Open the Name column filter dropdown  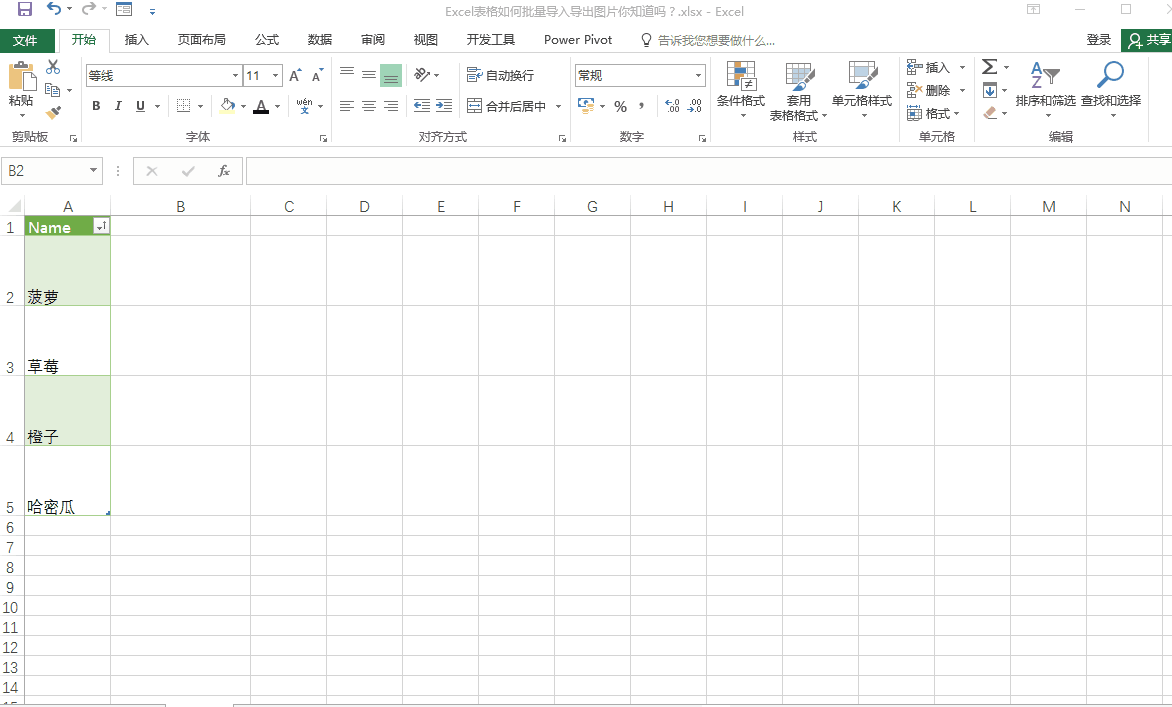point(100,227)
